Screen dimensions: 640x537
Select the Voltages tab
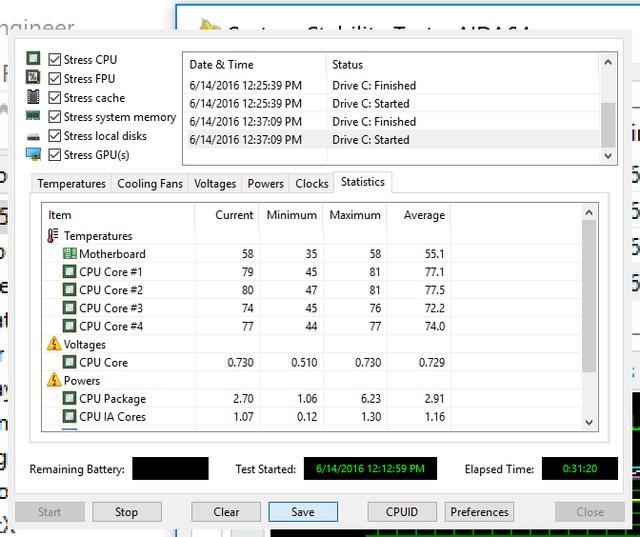coord(215,184)
